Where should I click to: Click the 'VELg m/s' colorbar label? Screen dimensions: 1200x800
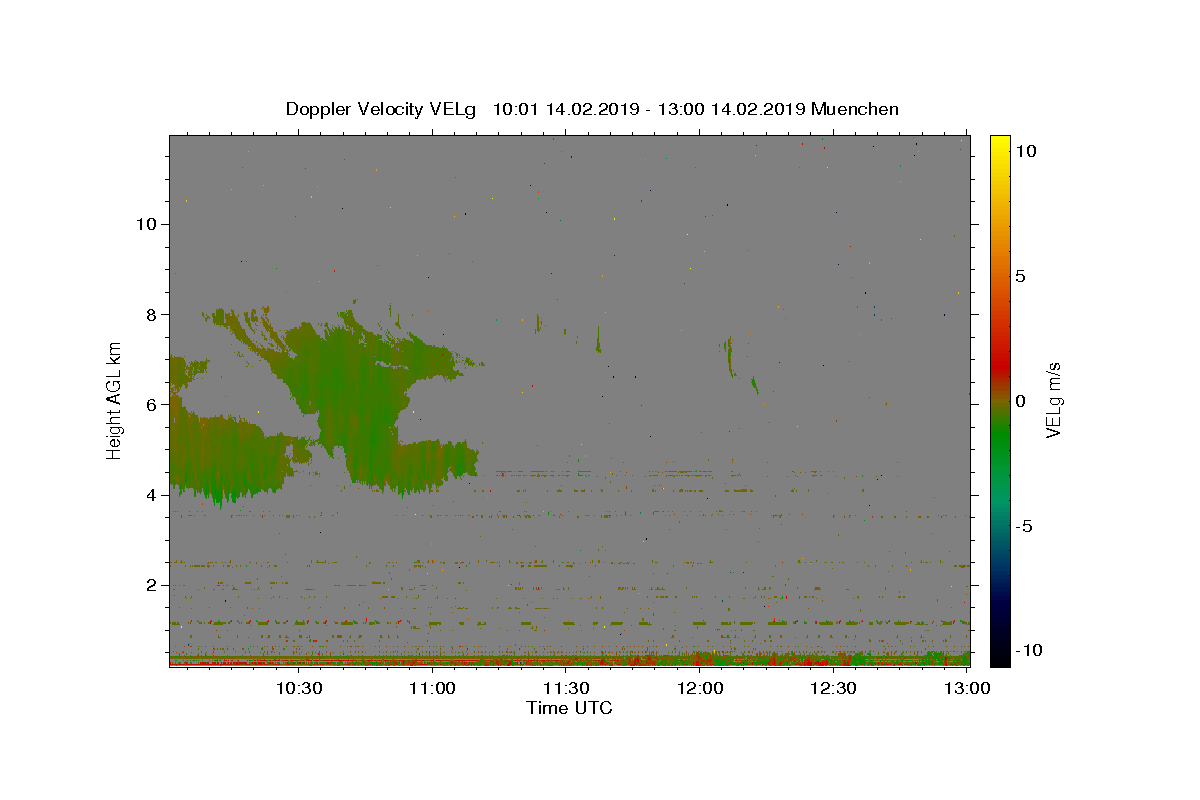[1053, 400]
